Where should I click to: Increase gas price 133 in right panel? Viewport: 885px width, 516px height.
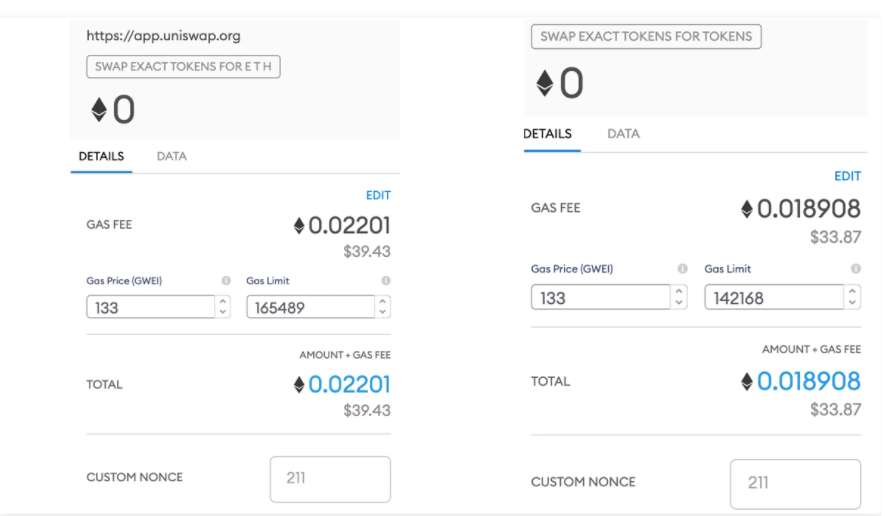click(679, 291)
